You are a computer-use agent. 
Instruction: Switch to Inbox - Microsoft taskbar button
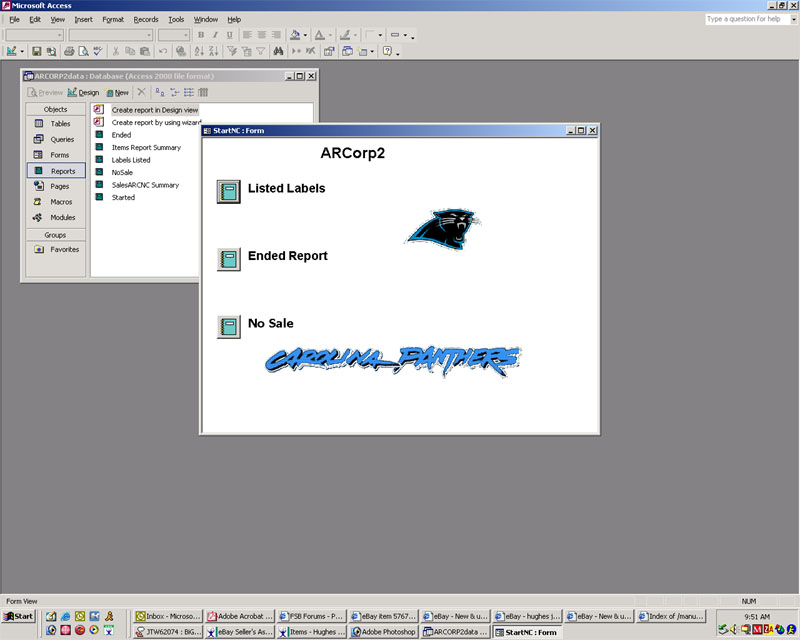[x=168, y=616]
